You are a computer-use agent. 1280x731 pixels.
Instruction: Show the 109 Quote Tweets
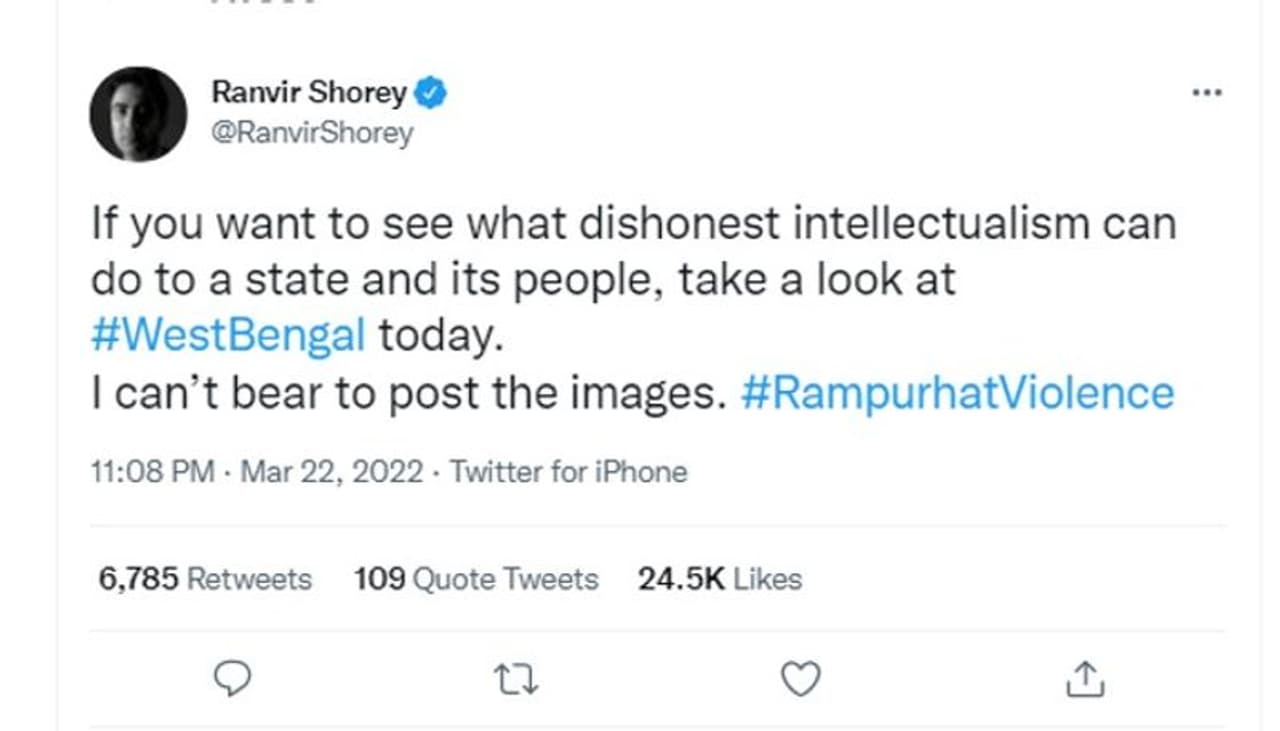point(476,579)
